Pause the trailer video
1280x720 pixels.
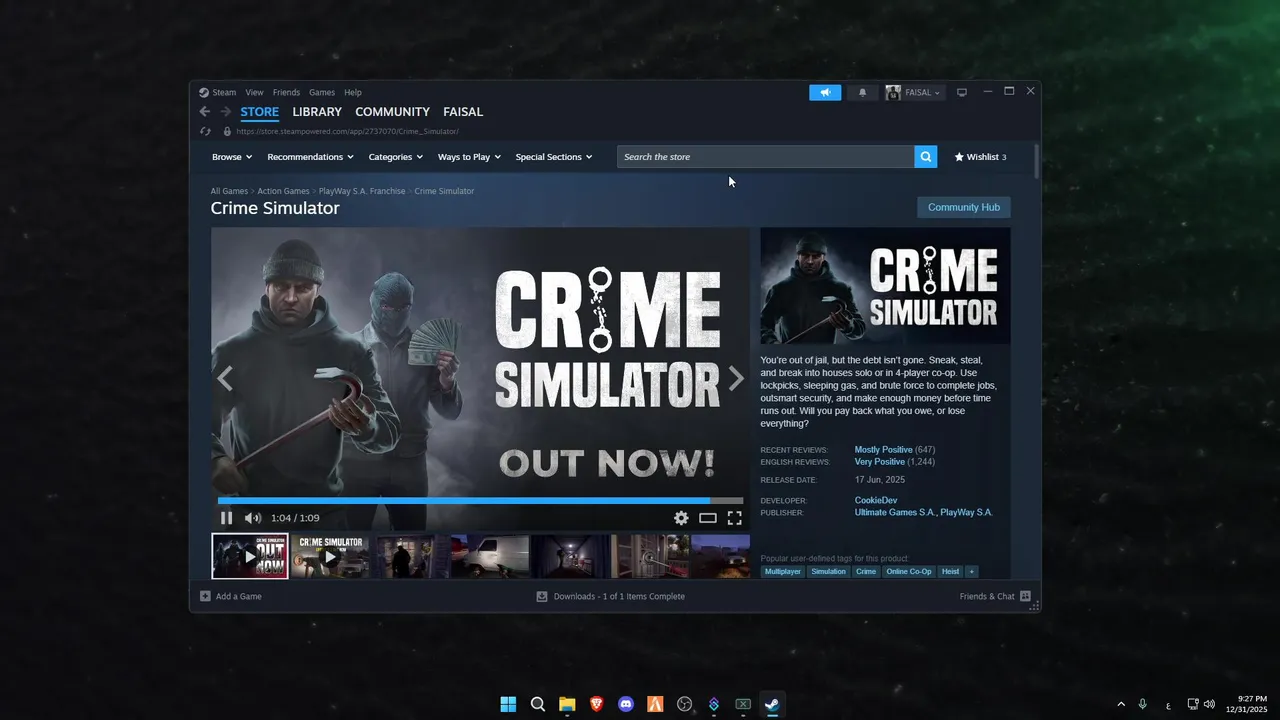[226, 518]
